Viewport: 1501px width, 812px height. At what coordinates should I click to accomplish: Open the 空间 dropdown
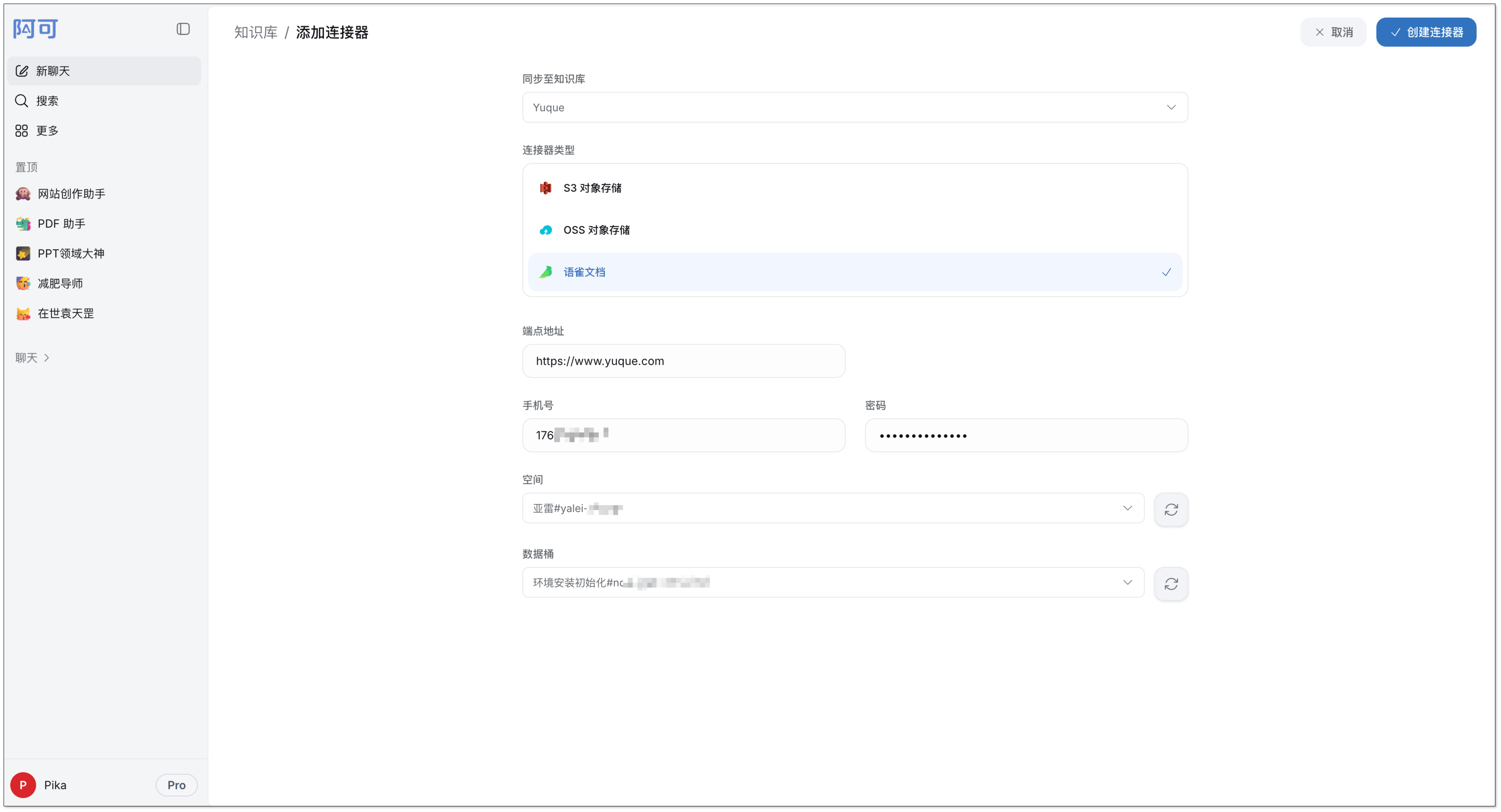833,509
